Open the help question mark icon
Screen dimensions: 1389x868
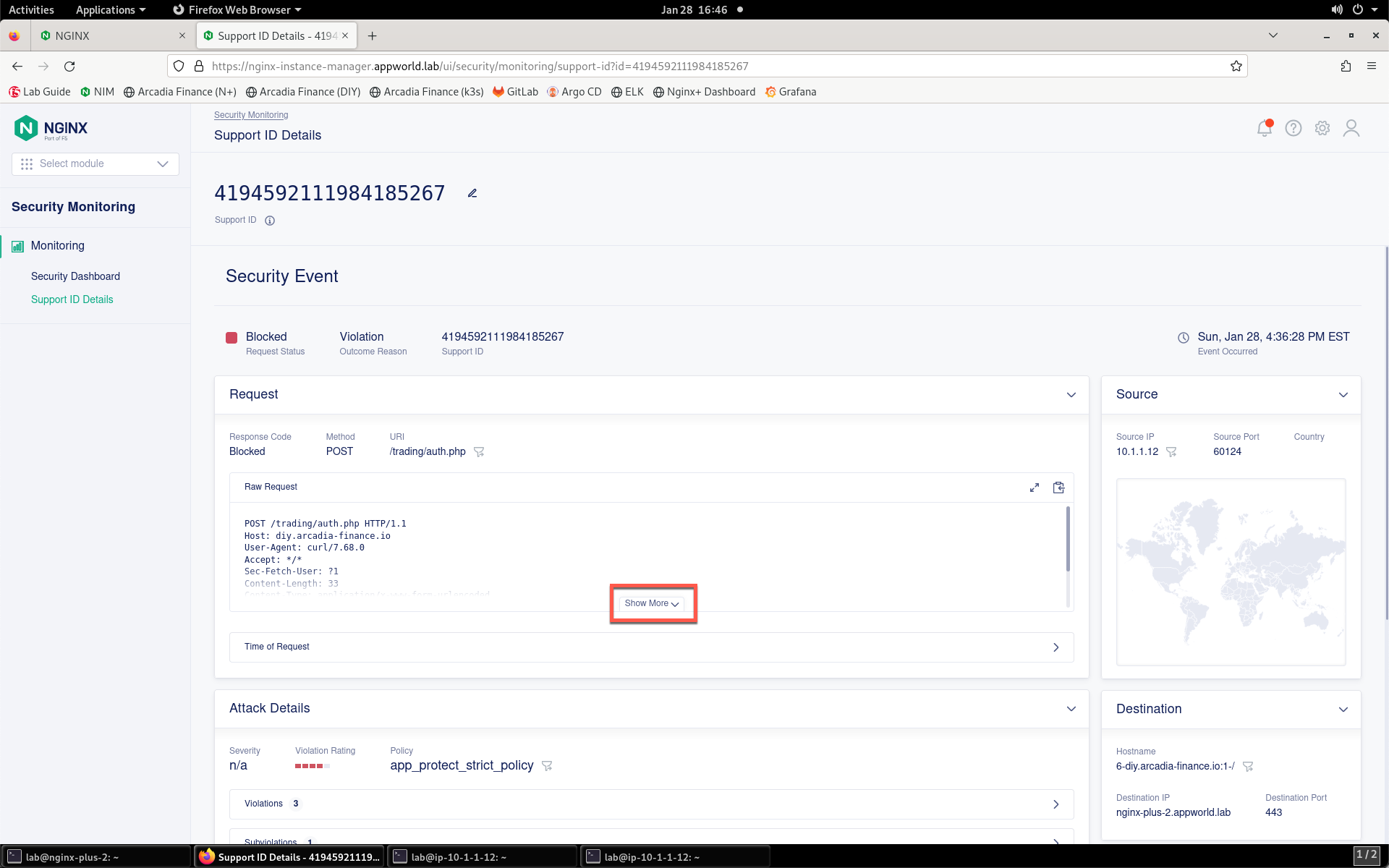click(x=1294, y=128)
